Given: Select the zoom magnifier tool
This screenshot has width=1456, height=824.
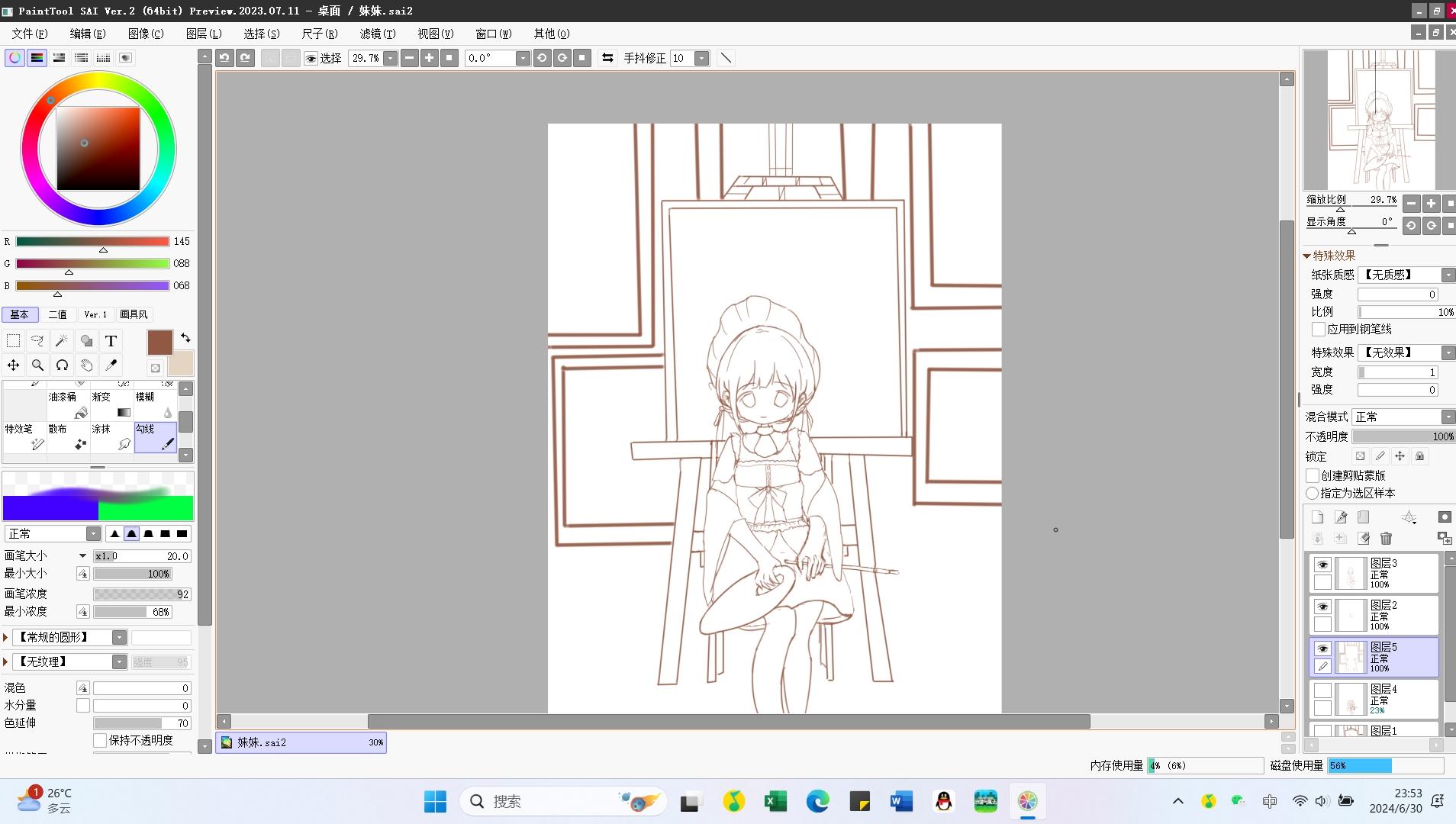Looking at the screenshot, I should [37, 365].
